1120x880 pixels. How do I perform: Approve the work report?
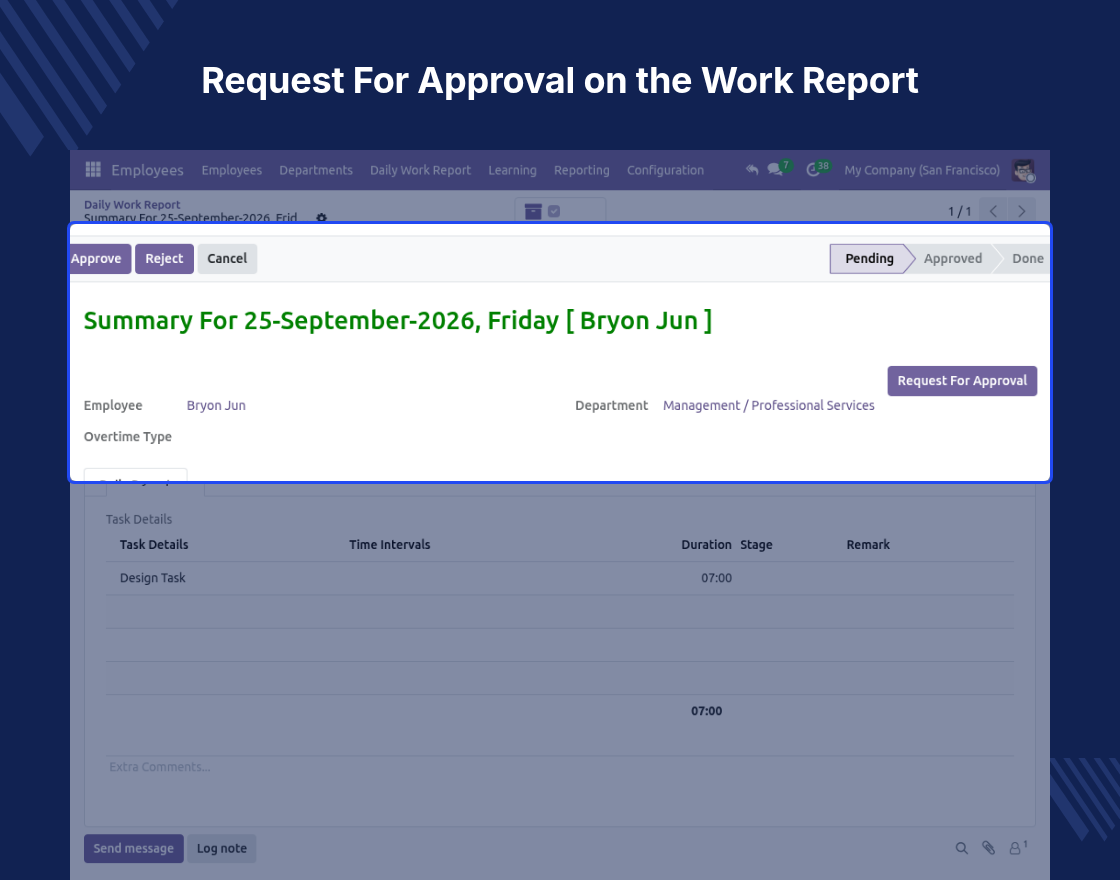[x=100, y=259]
